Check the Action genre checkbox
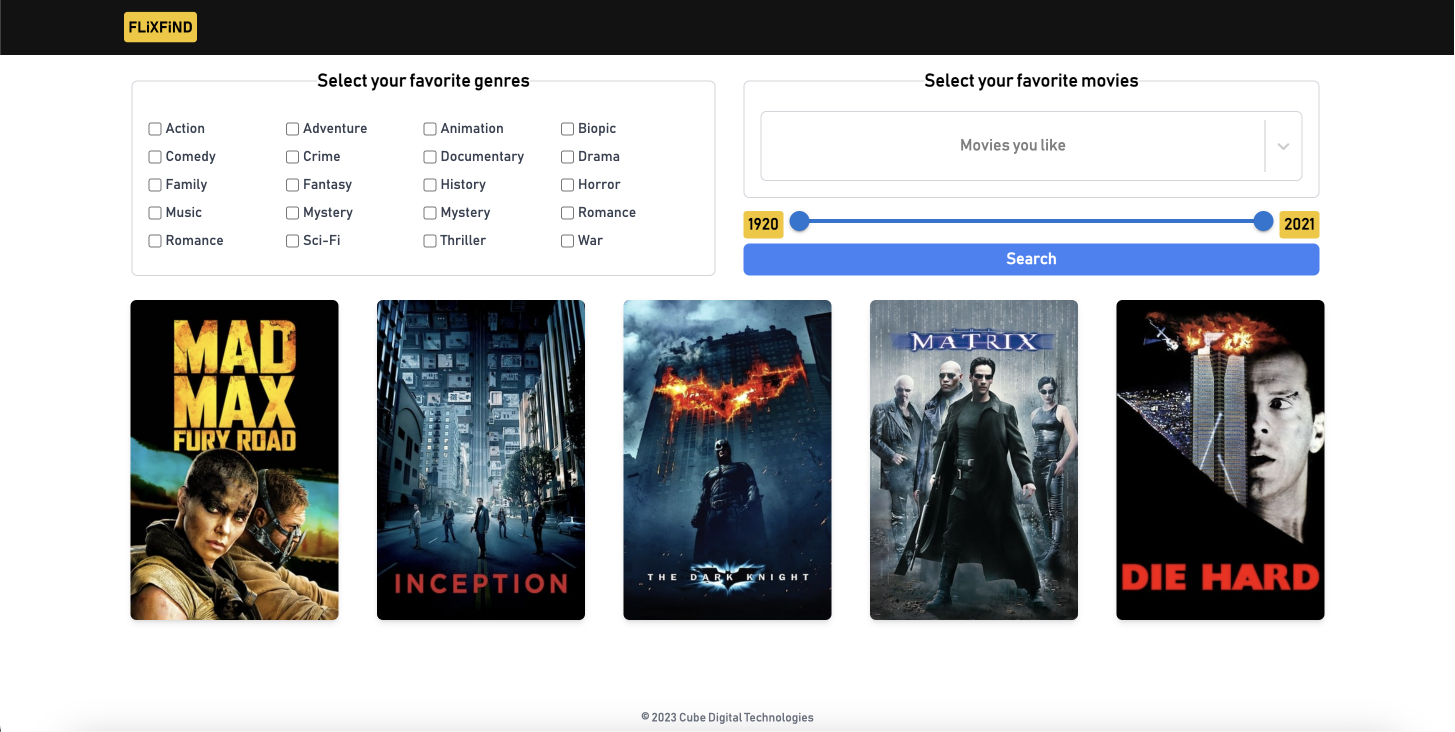 pos(155,129)
